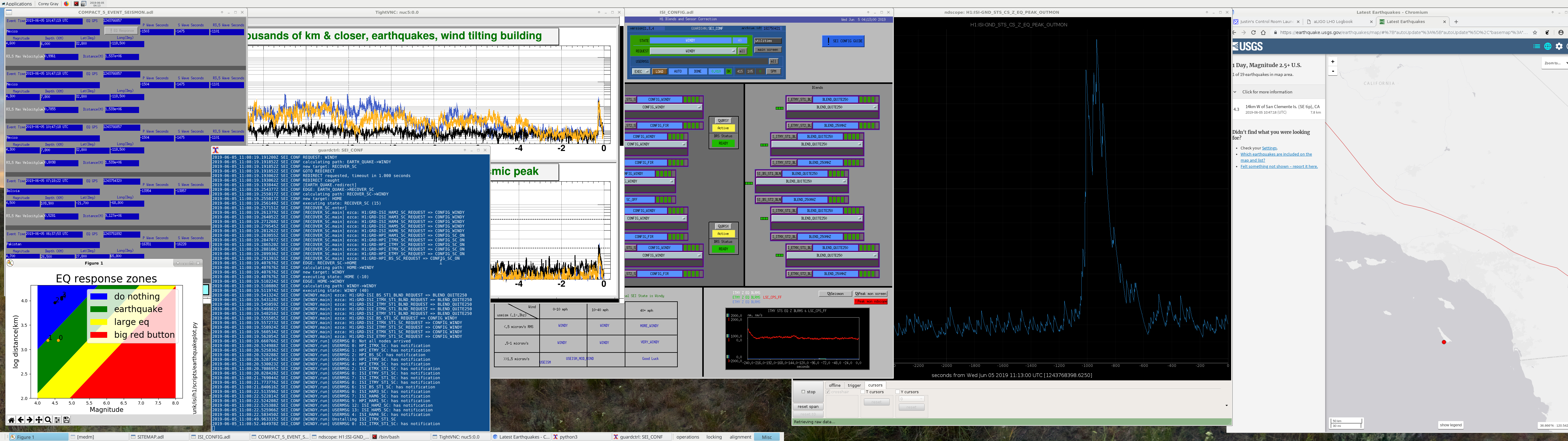
Task: Click the red earthquake marker on the map
Action: point(1444,342)
